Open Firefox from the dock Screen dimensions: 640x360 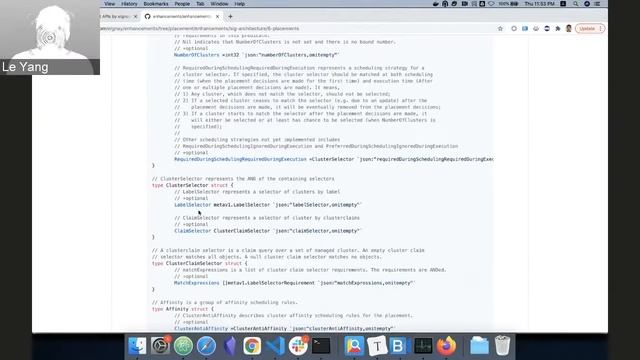click(446, 346)
